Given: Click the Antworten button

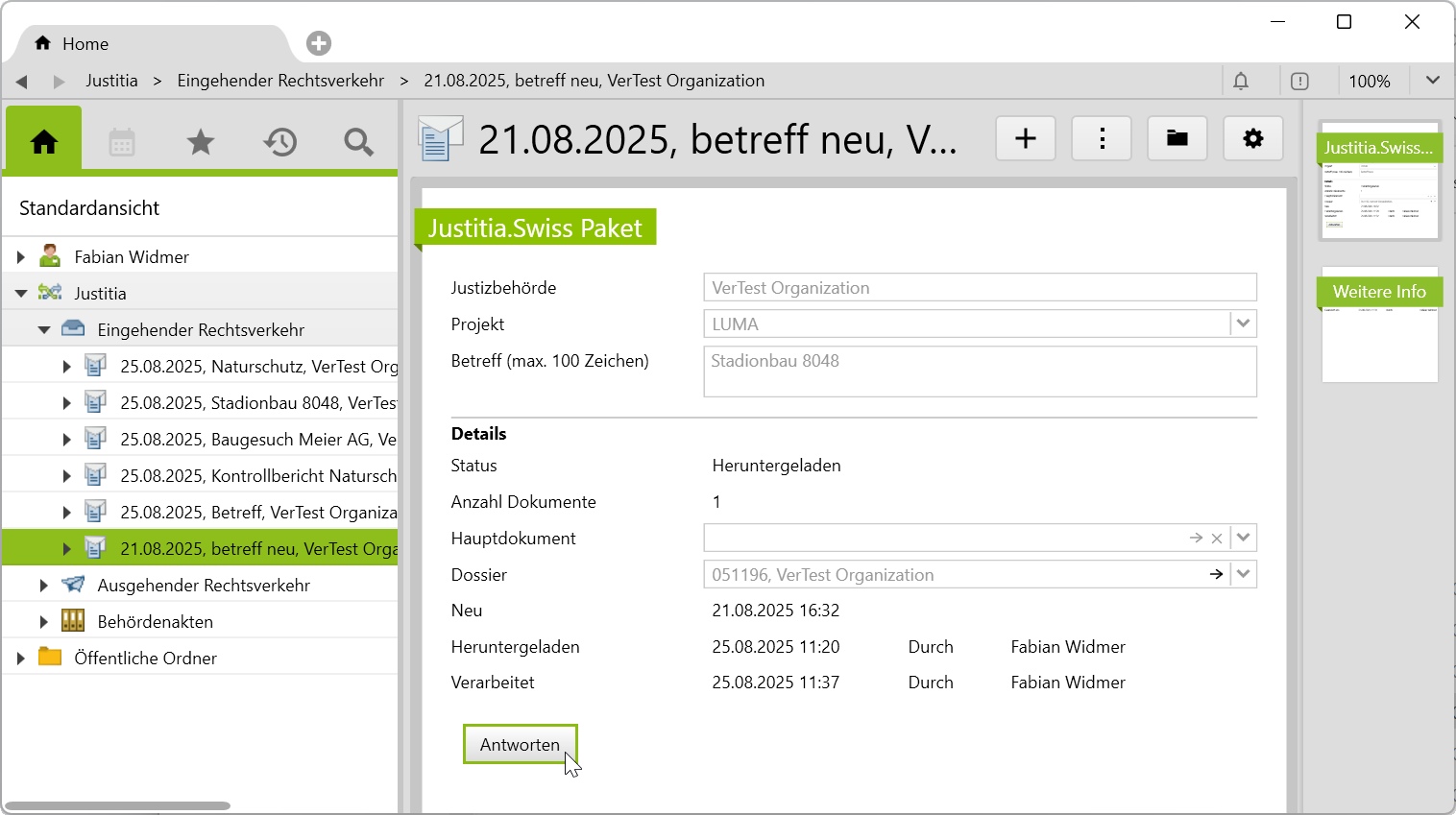Looking at the screenshot, I should [520, 745].
